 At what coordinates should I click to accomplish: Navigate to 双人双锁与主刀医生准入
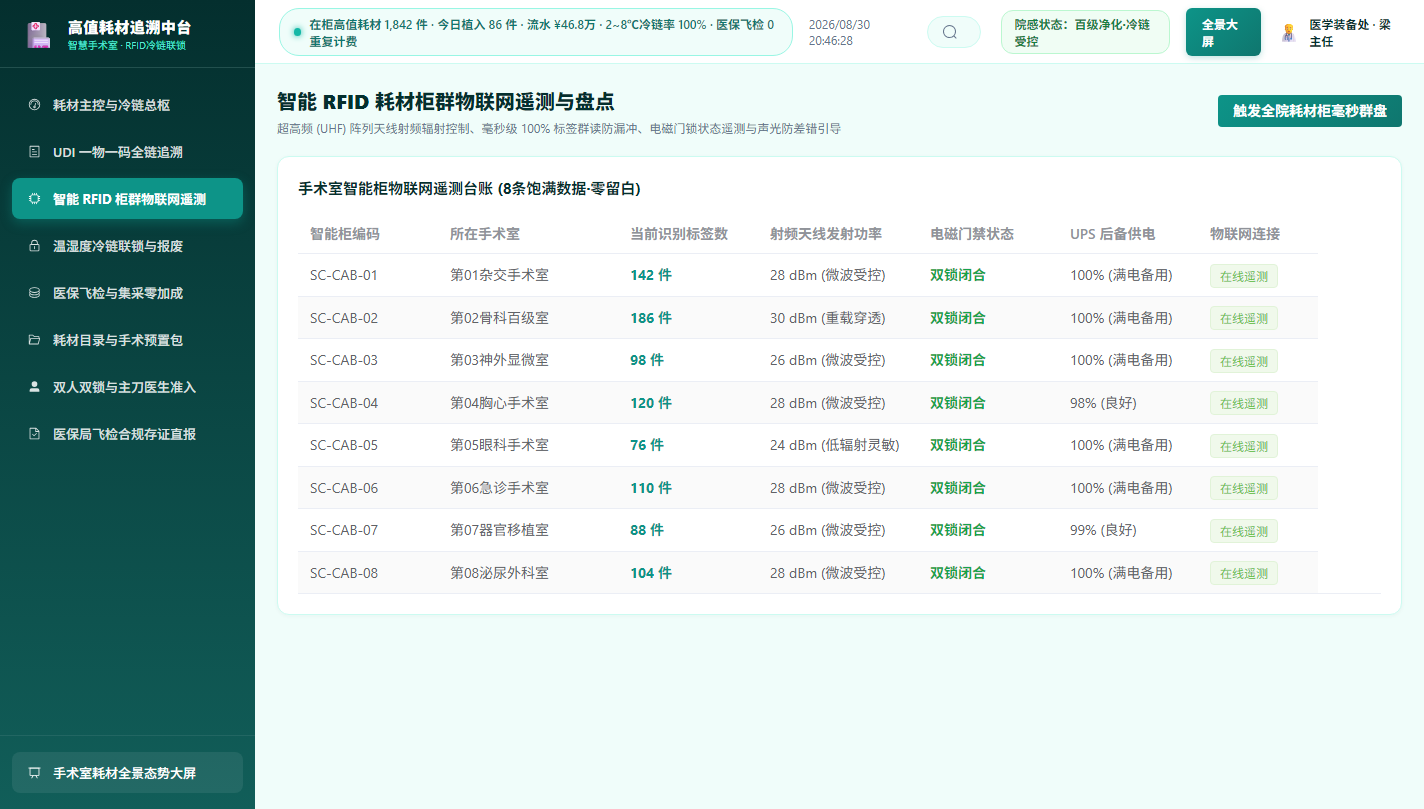click(x=127, y=387)
